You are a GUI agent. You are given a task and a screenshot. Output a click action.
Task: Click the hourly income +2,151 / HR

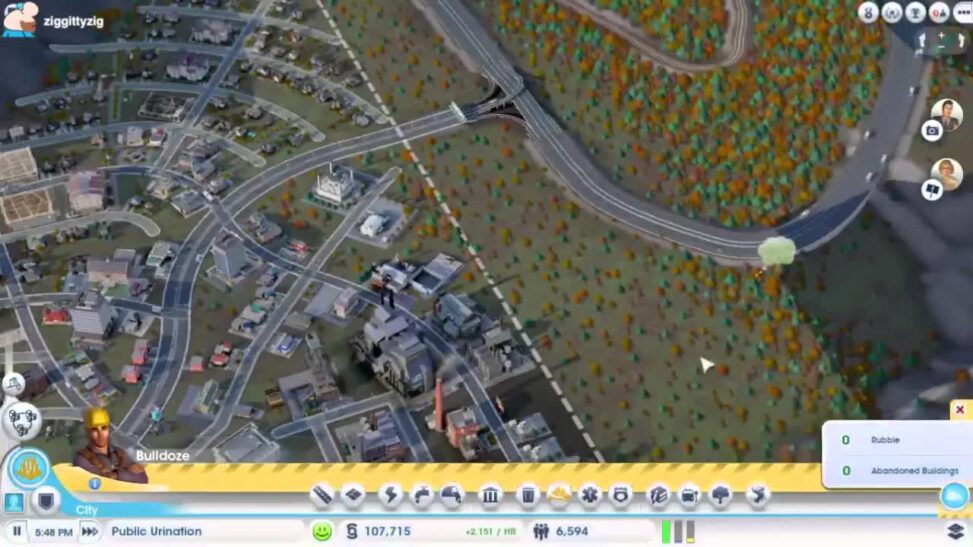(x=490, y=532)
